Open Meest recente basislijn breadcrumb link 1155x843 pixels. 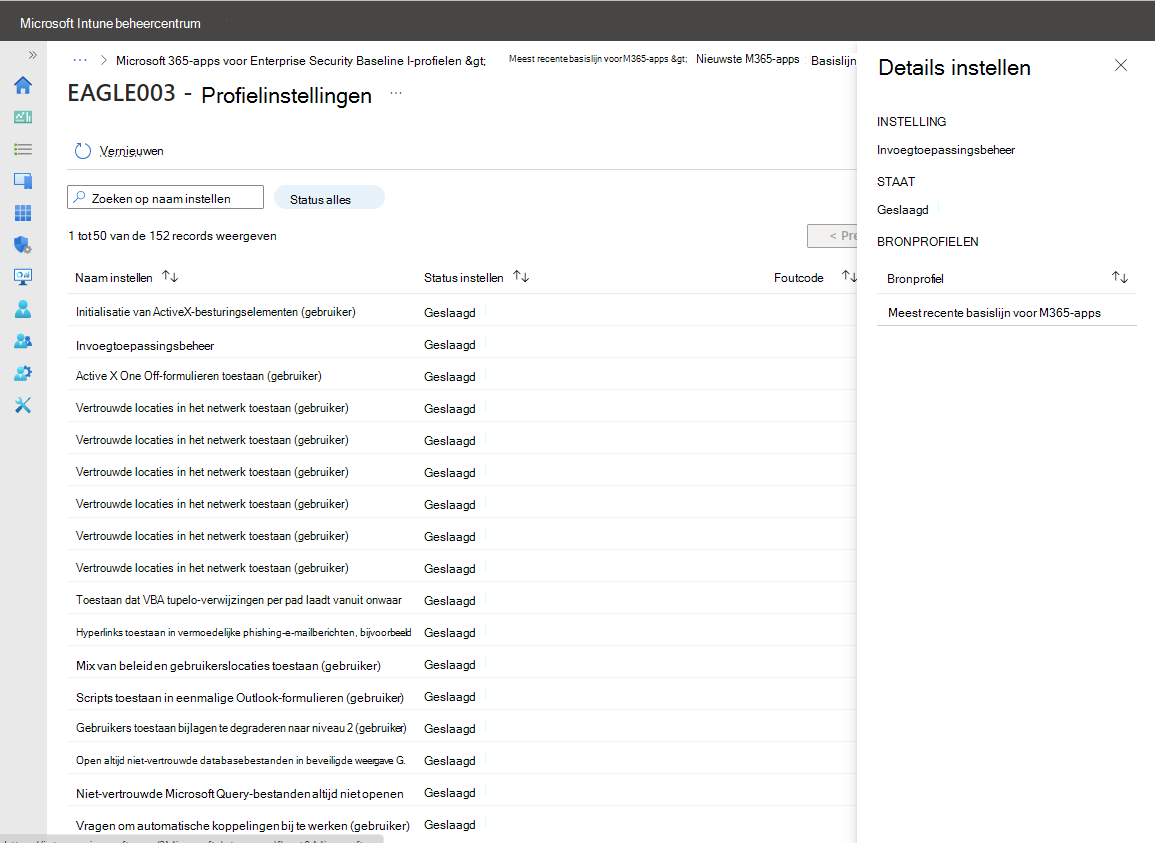click(597, 59)
